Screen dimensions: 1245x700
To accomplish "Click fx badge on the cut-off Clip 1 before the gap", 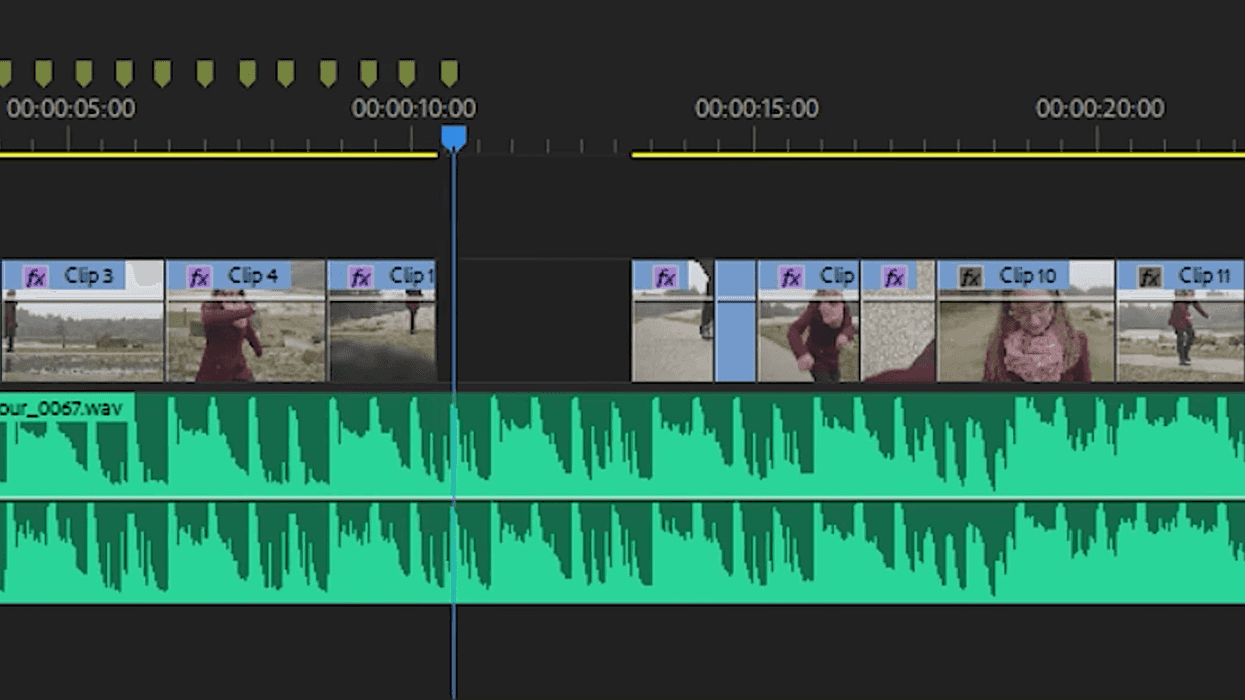I will 360,277.
